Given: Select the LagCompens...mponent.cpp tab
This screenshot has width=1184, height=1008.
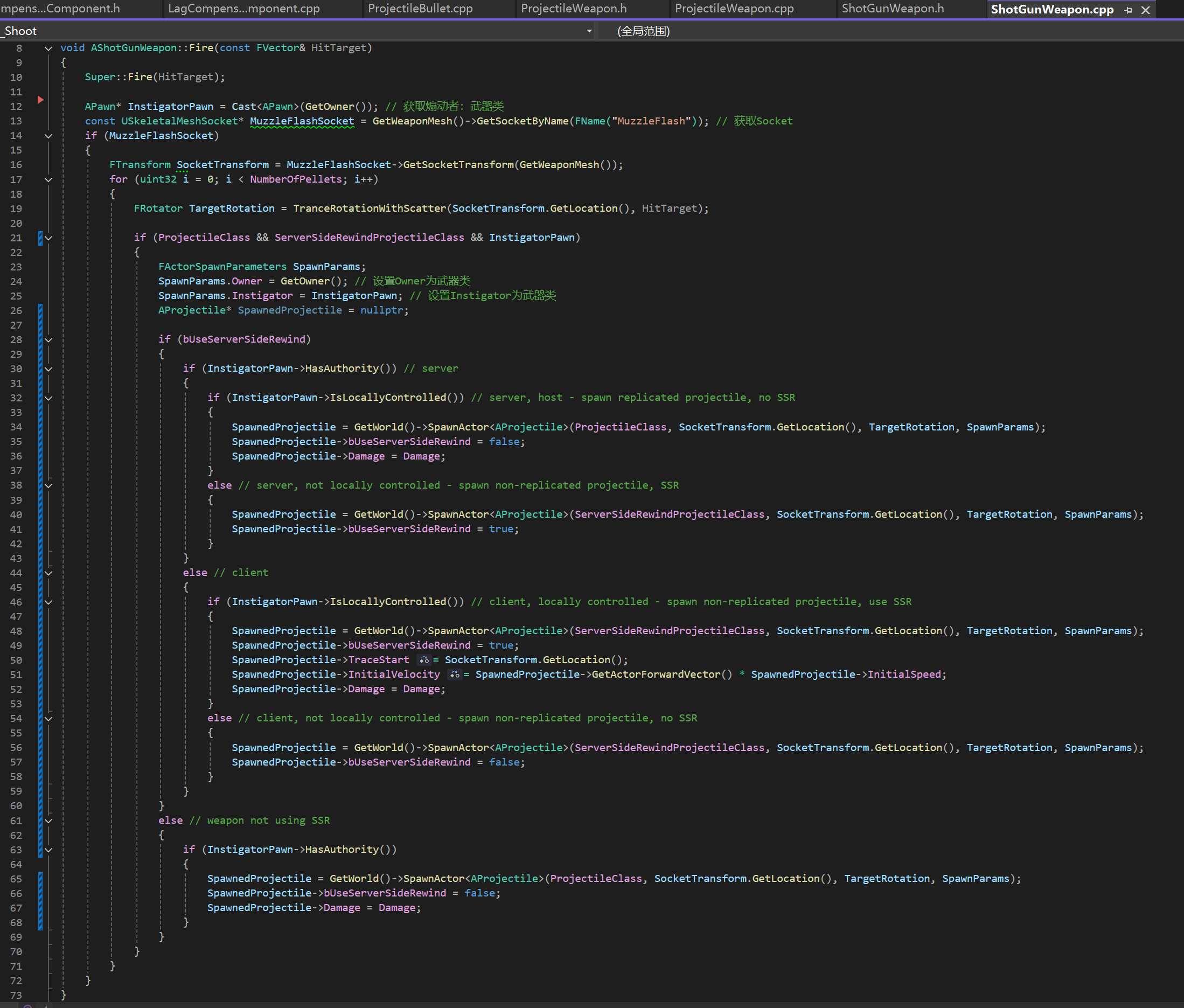Looking at the screenshot, I should click(x=243, y=9).
